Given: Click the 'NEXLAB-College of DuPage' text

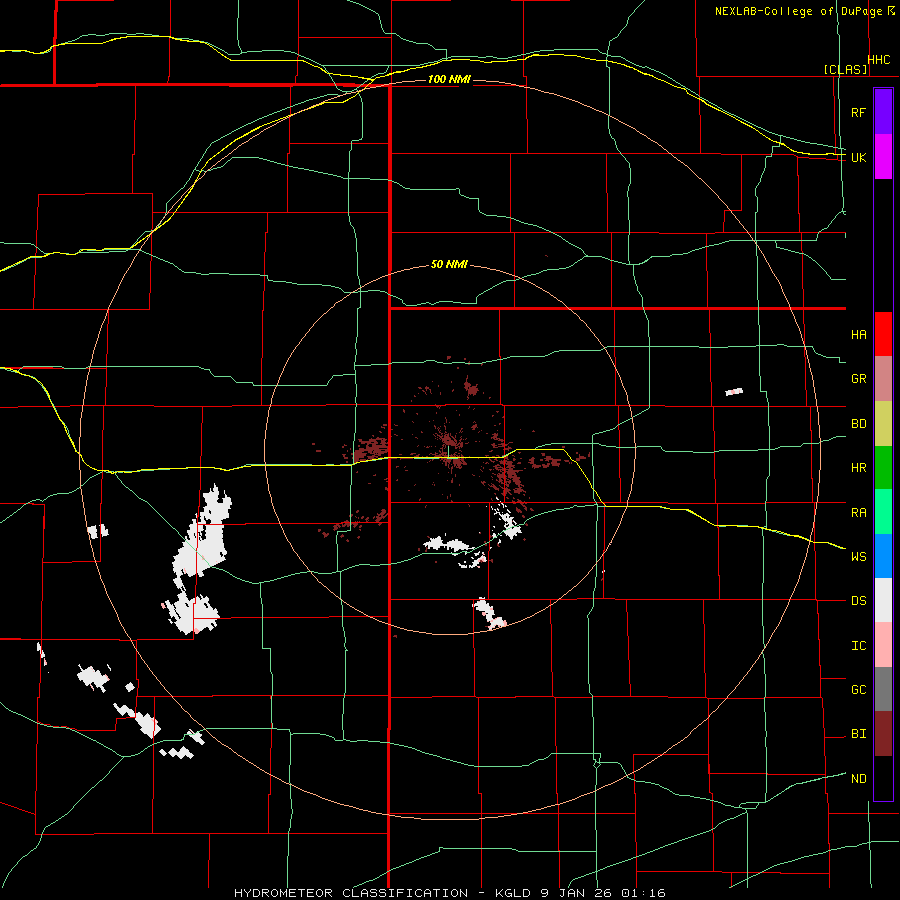Looking at the screenshot, I should pos(798,11).
